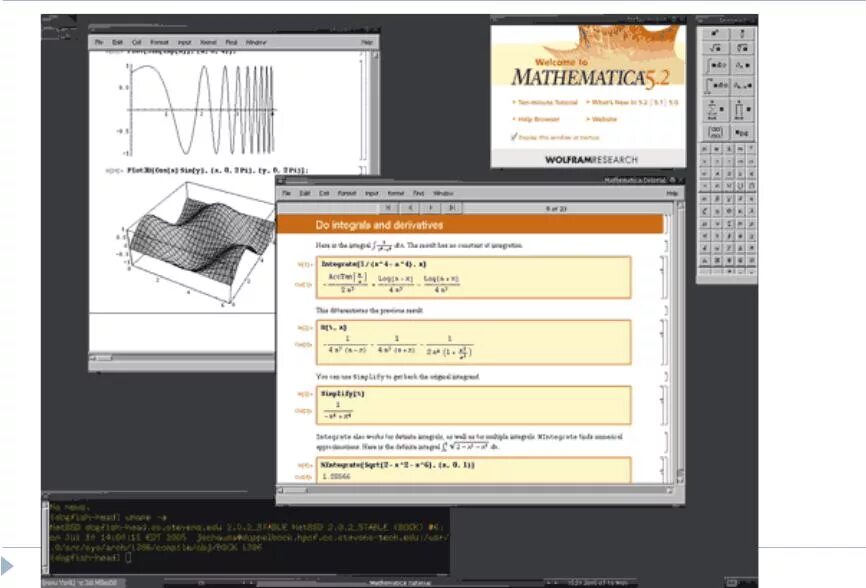Open Help menu in plot notebook window
Image resolution: width=866 pixels, height=588 pixels.
(x=367, y=42)
